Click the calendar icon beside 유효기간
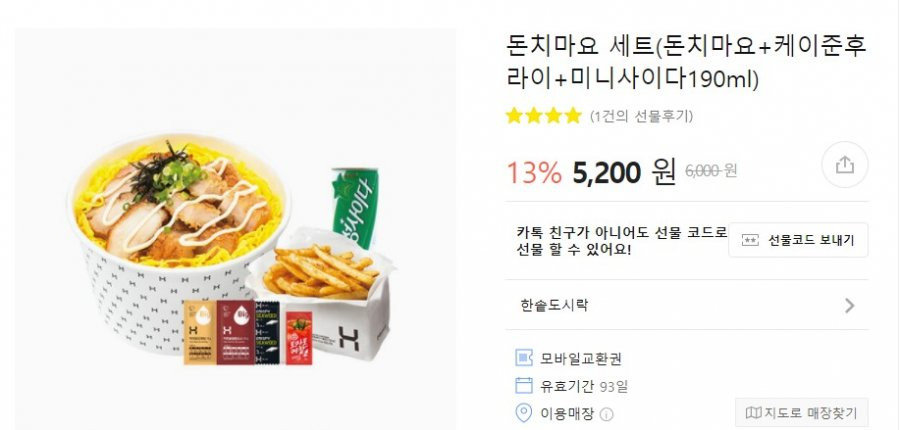This screenshot has width=900, height=430. (523, 385)
